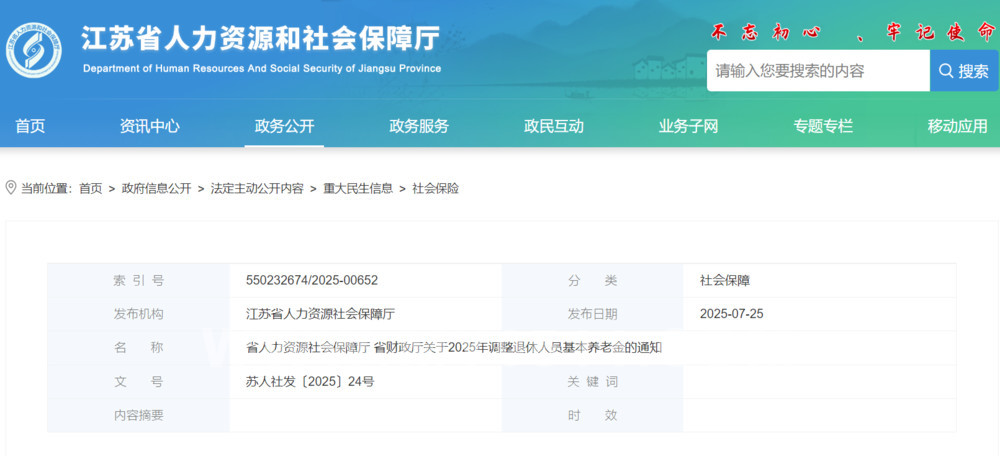Click the location pin icon in breadcrumb

coord(11,188)
